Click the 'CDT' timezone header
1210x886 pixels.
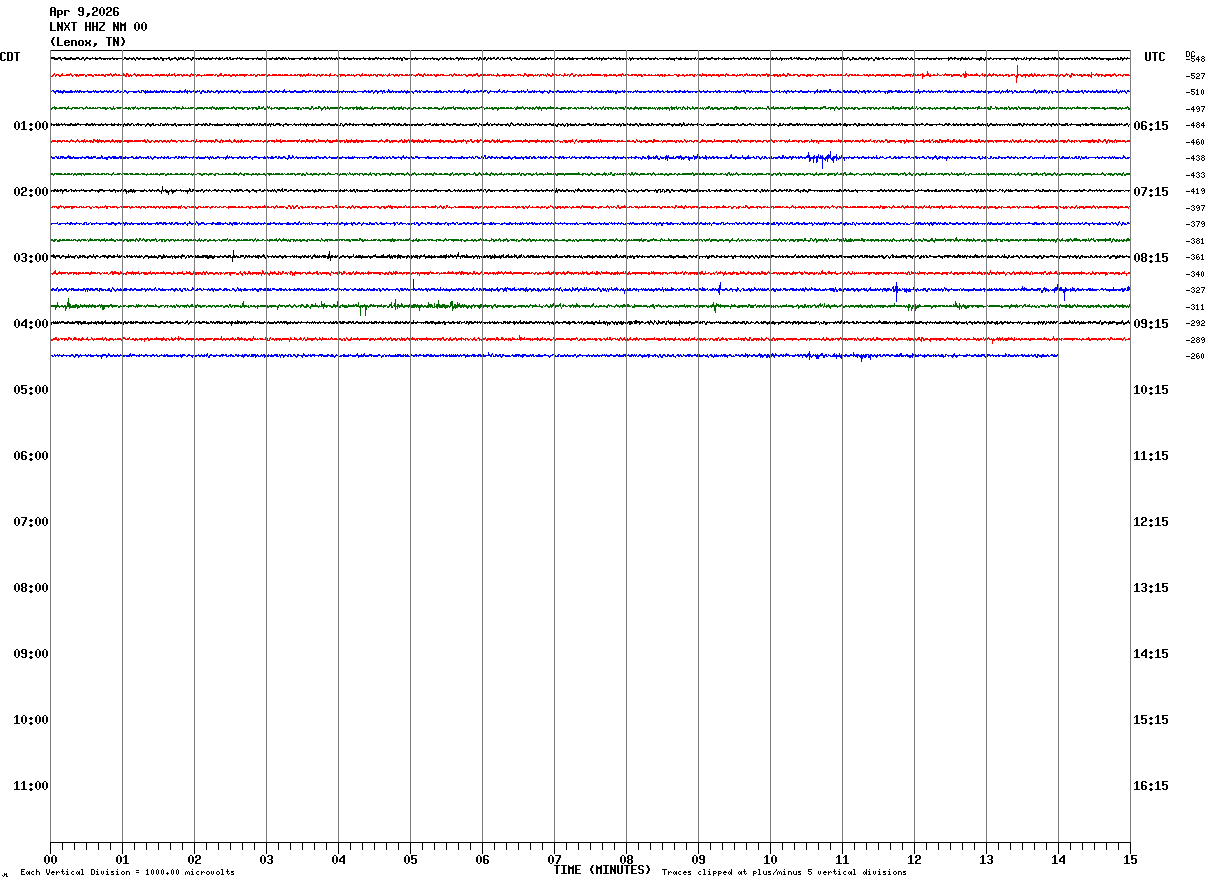10,57
